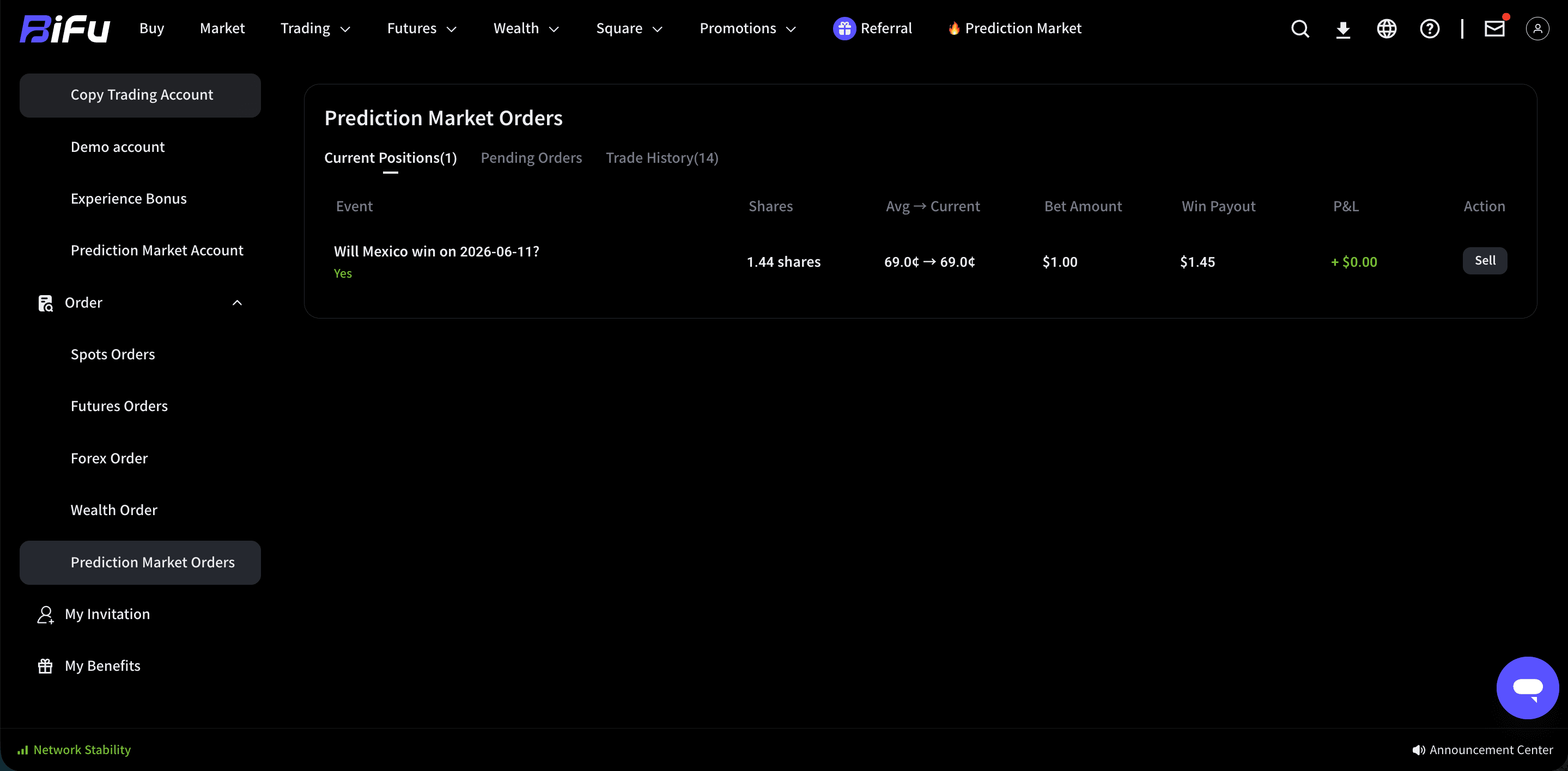This screenshot has width=1568, height=771.
Task: Click the 'Prediction Market Orders' page heading
Action: tap(443, 119)
